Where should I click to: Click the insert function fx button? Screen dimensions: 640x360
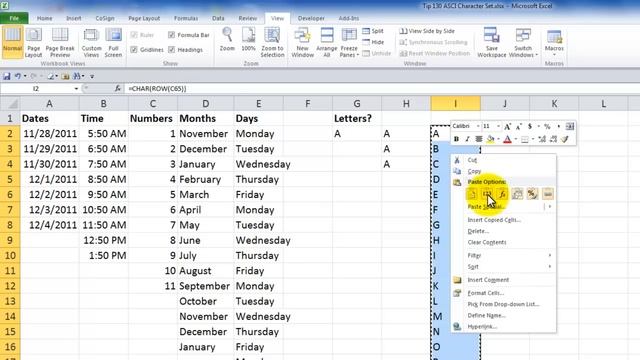pos(118,89)
